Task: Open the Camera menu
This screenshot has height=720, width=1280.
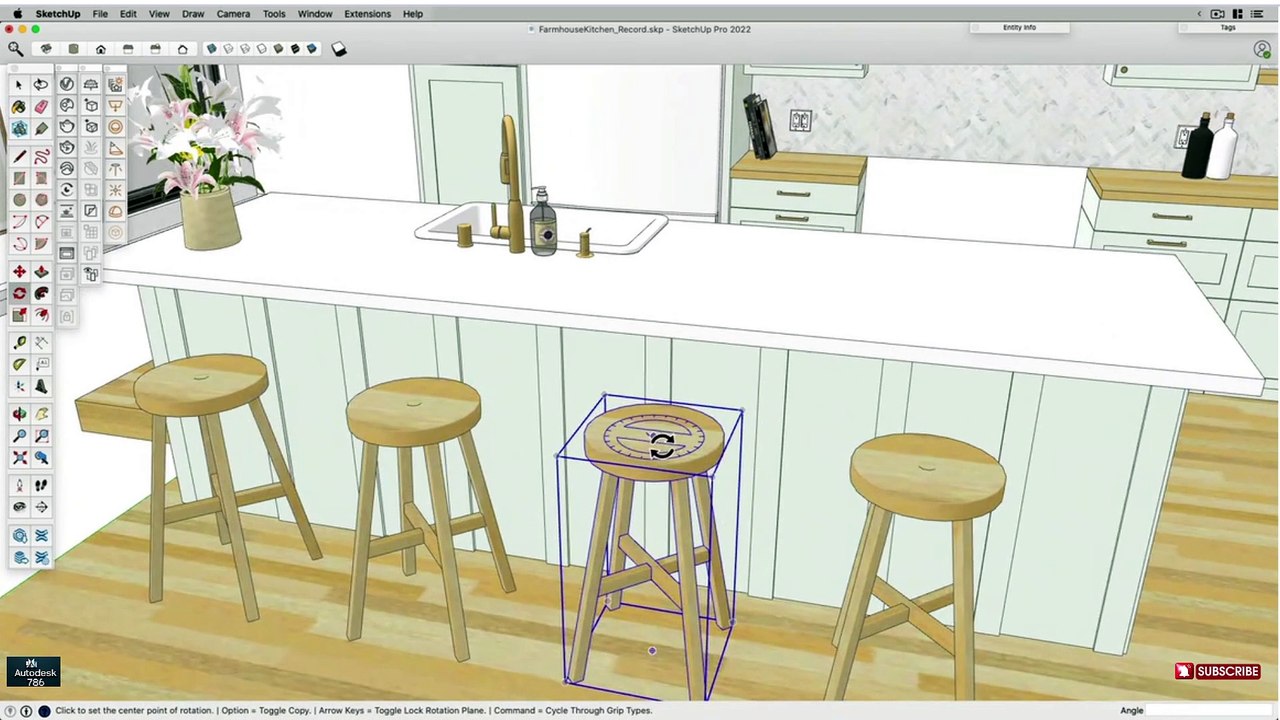Action: click(233, 14)
